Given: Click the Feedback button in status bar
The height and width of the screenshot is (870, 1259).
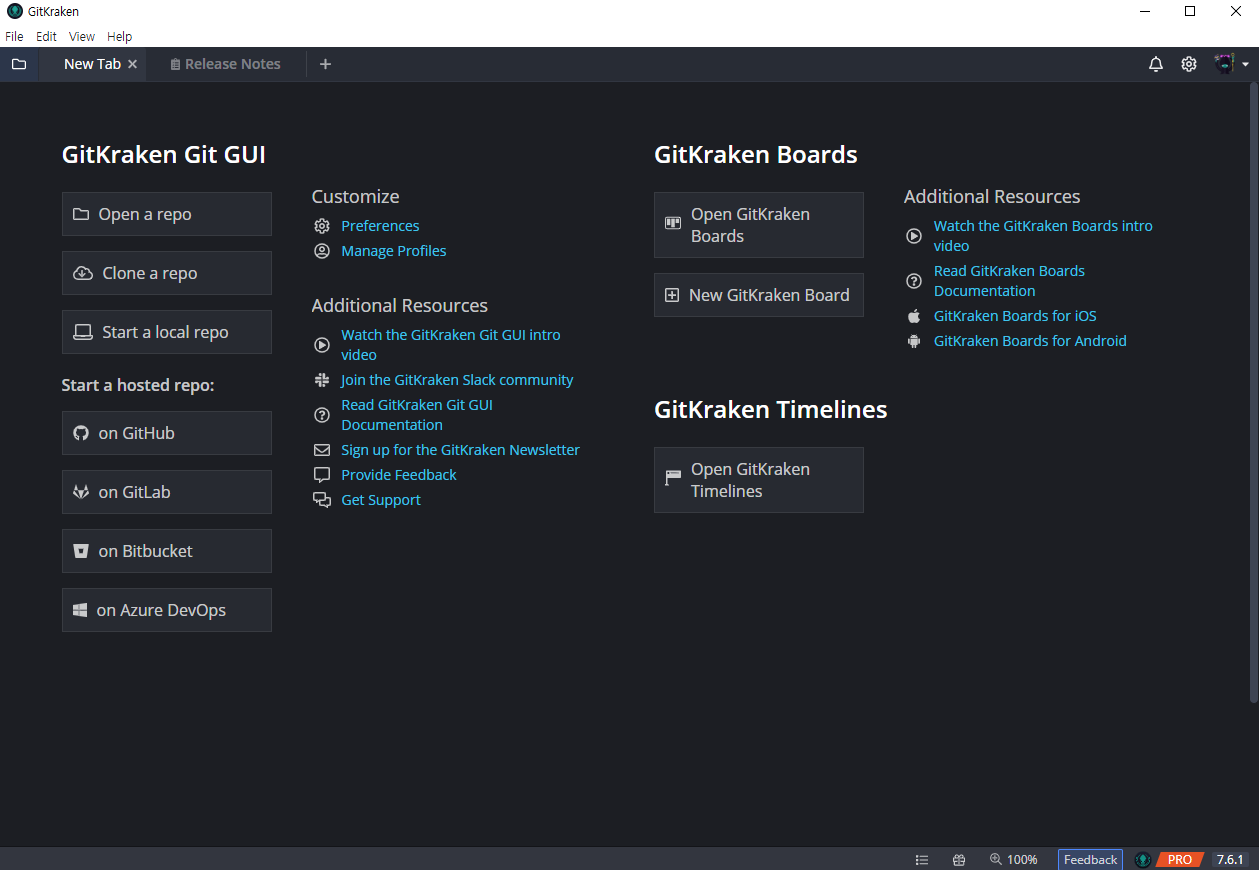Looking at the screenshot, I should pos(1090,860).
